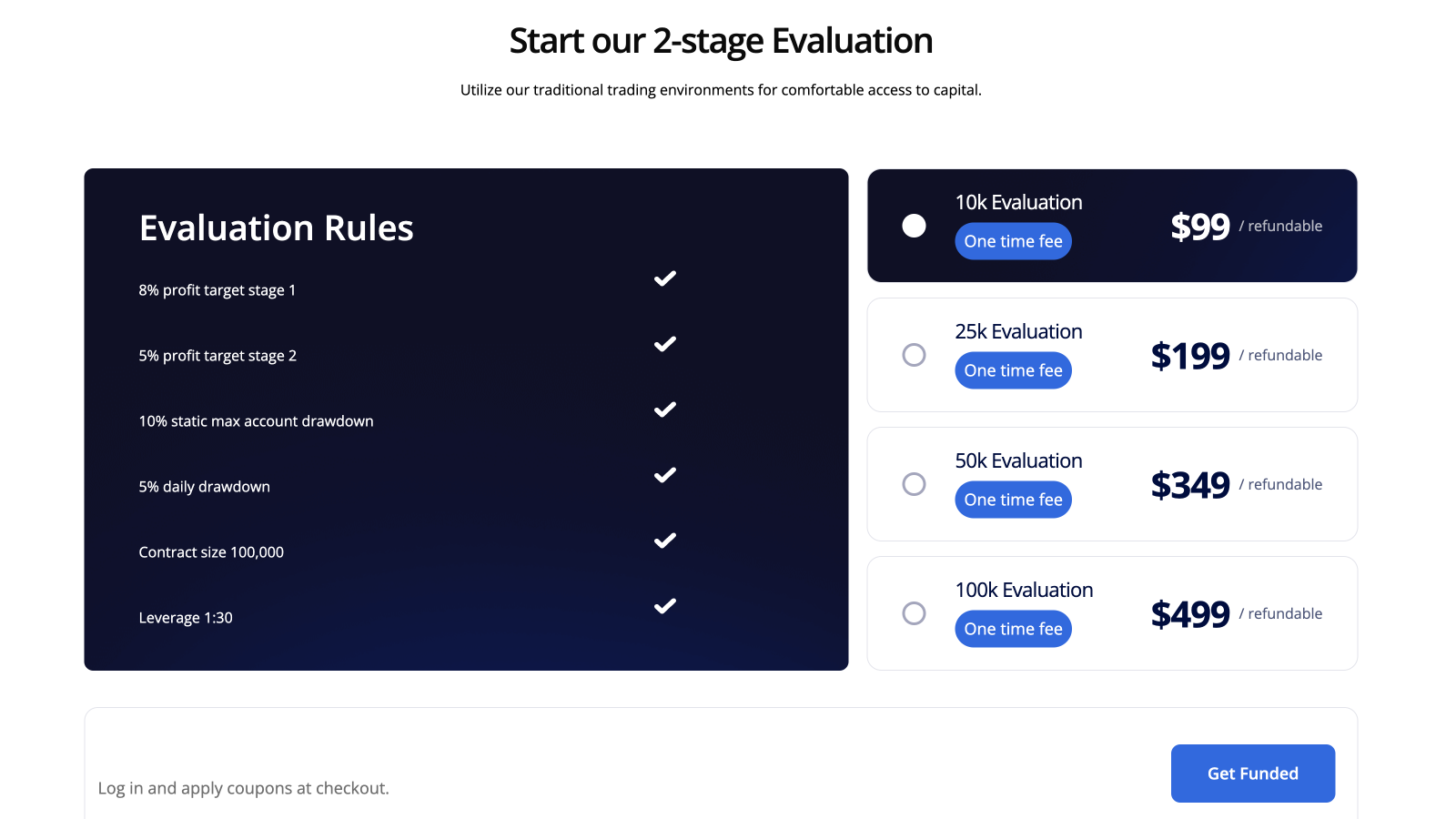Click the Get Funded button

(1253, 773)
